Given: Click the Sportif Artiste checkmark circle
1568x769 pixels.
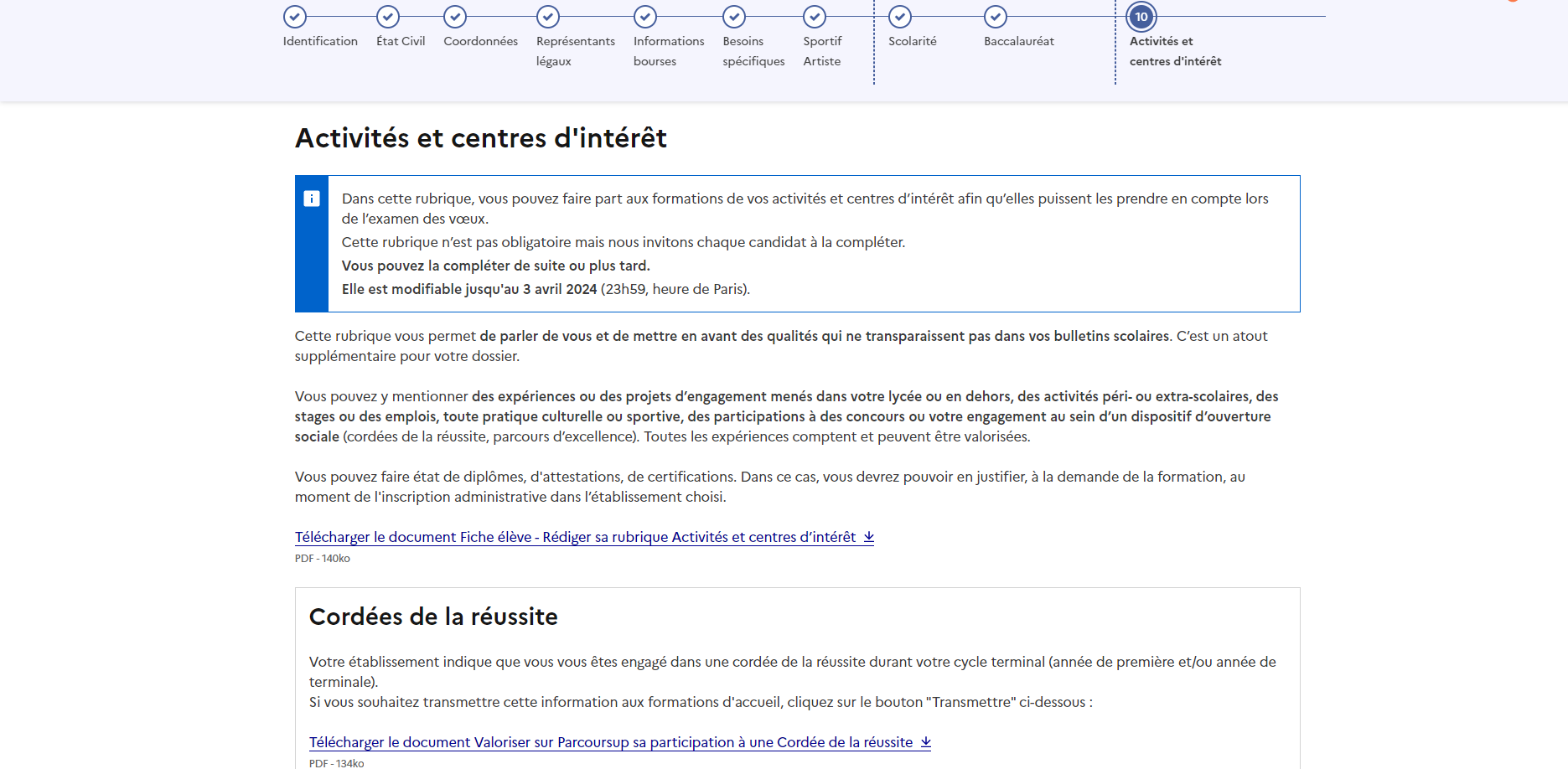Looking at the screenshot, I should pos(815,17).
